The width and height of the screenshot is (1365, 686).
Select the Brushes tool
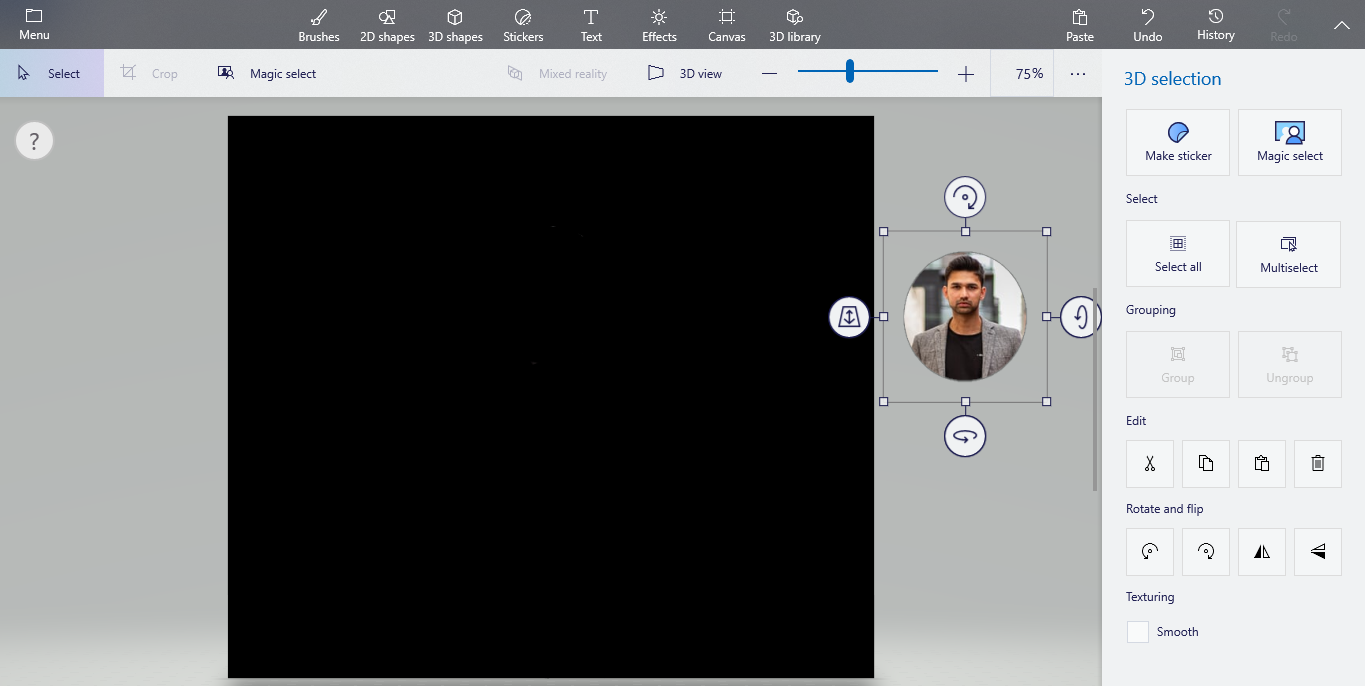click(318, 25)
